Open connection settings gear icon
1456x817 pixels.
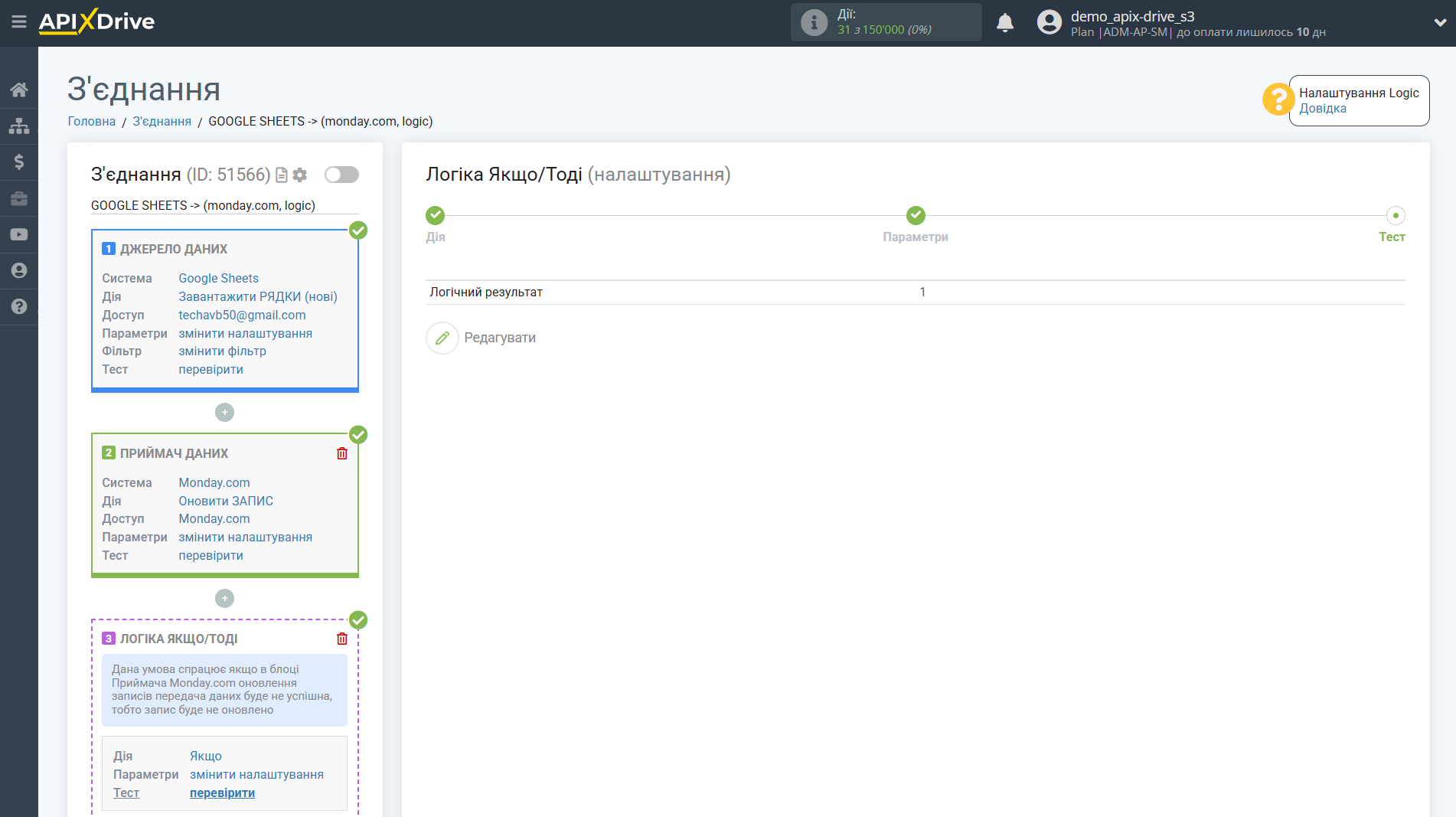[x=300, y=175]
